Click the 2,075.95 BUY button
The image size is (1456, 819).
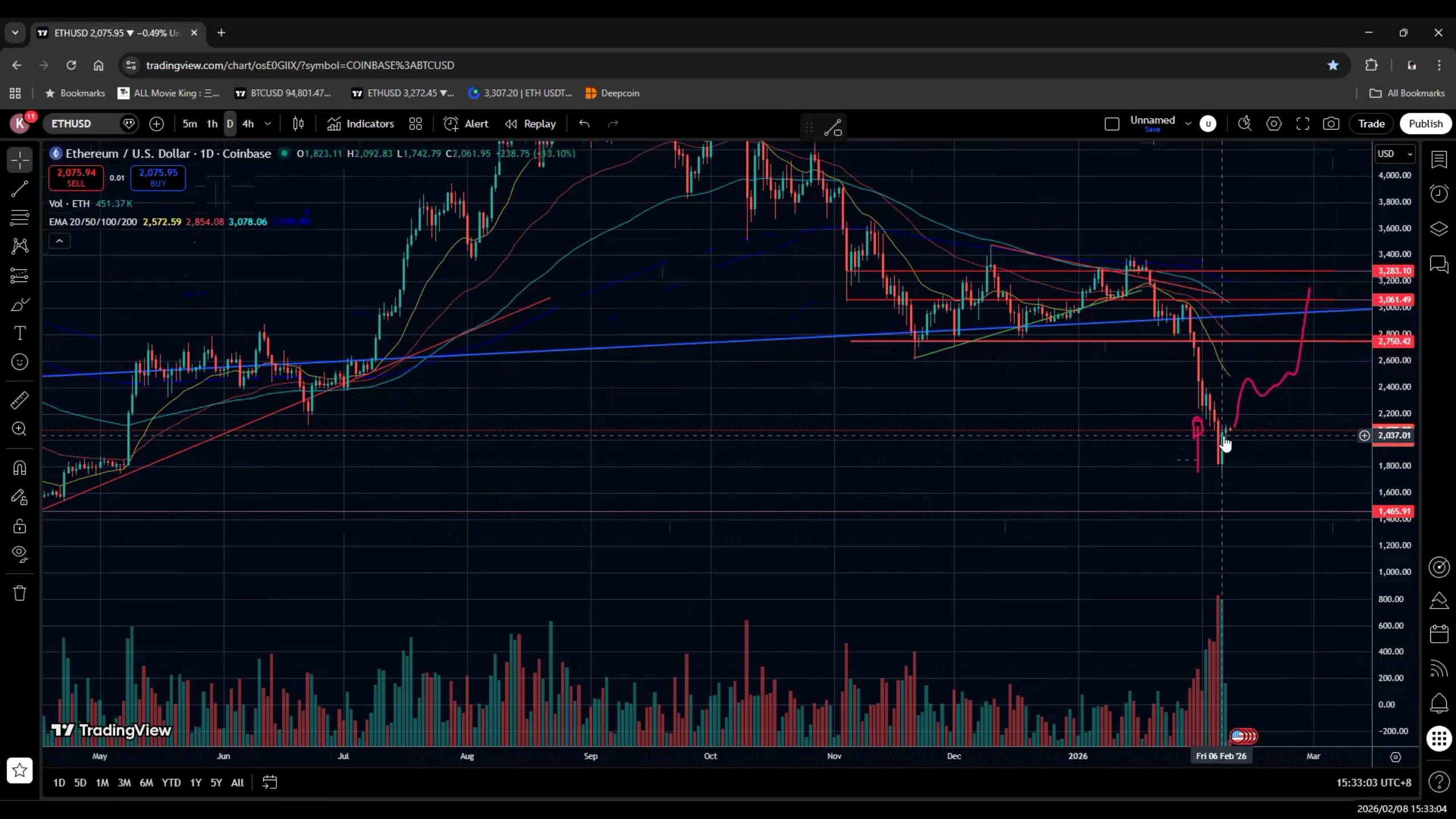coord(158,177)
